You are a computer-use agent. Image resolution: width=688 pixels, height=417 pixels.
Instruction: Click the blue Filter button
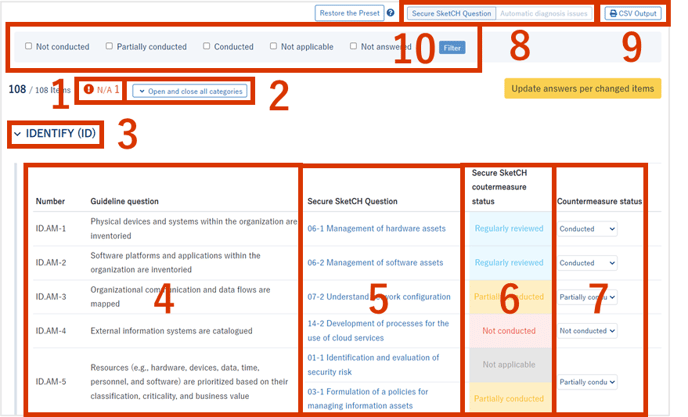point(452,48)
